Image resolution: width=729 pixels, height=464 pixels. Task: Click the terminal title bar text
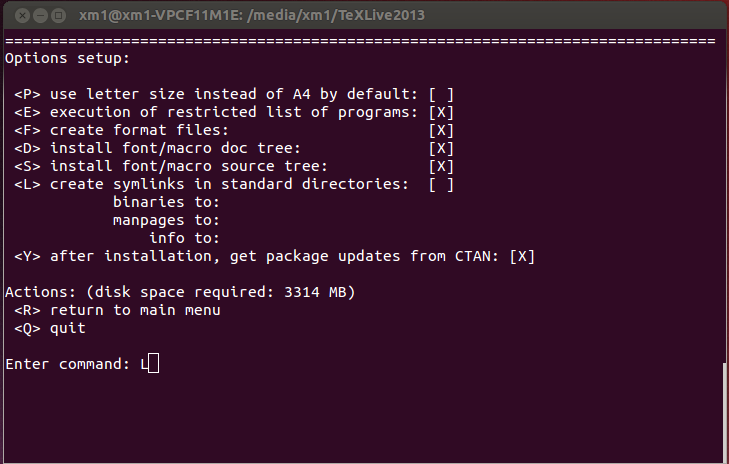[252, 15]
